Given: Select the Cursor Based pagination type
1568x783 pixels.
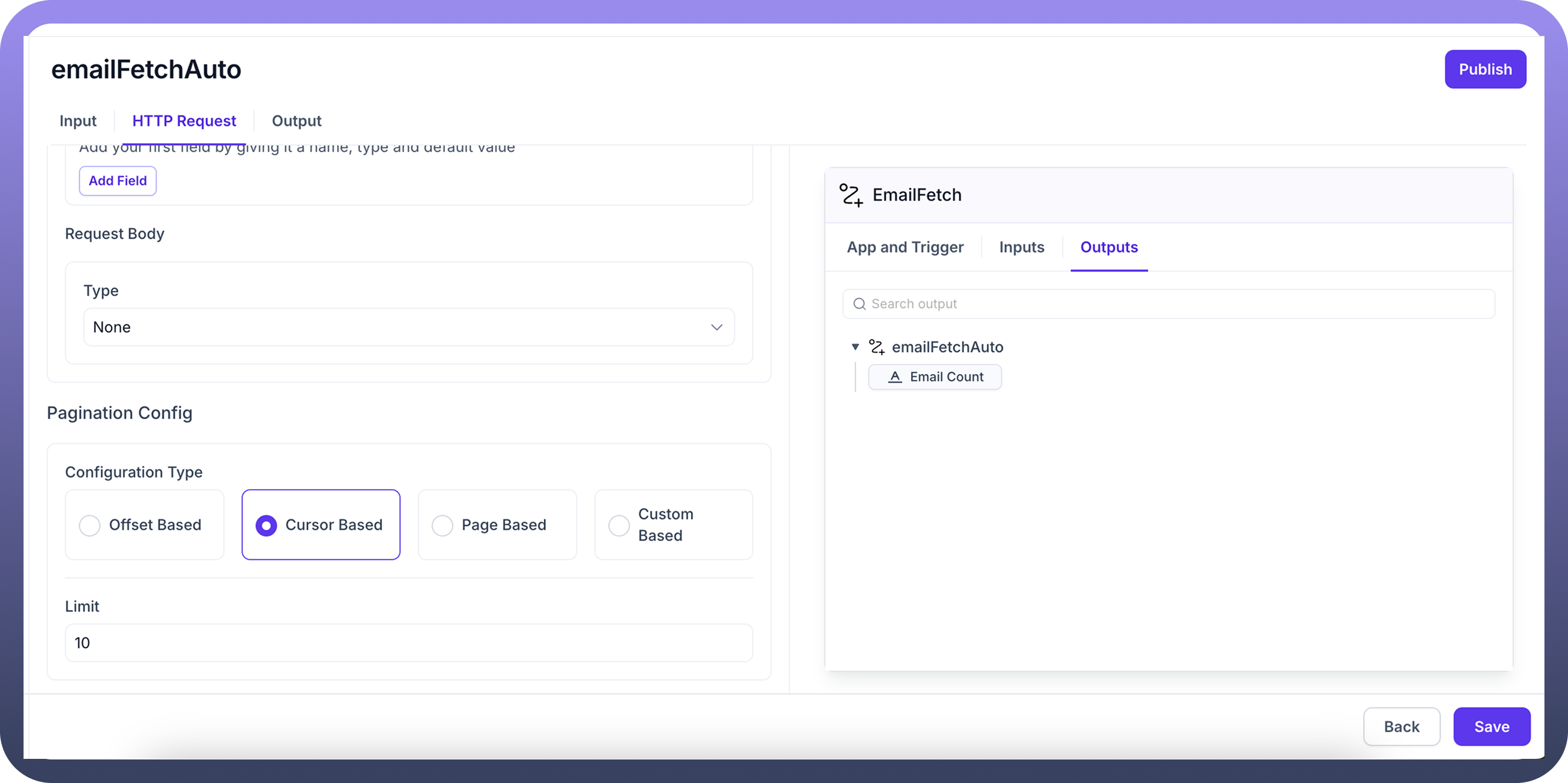Looking at the screenshot, I should tap(266, 525).
